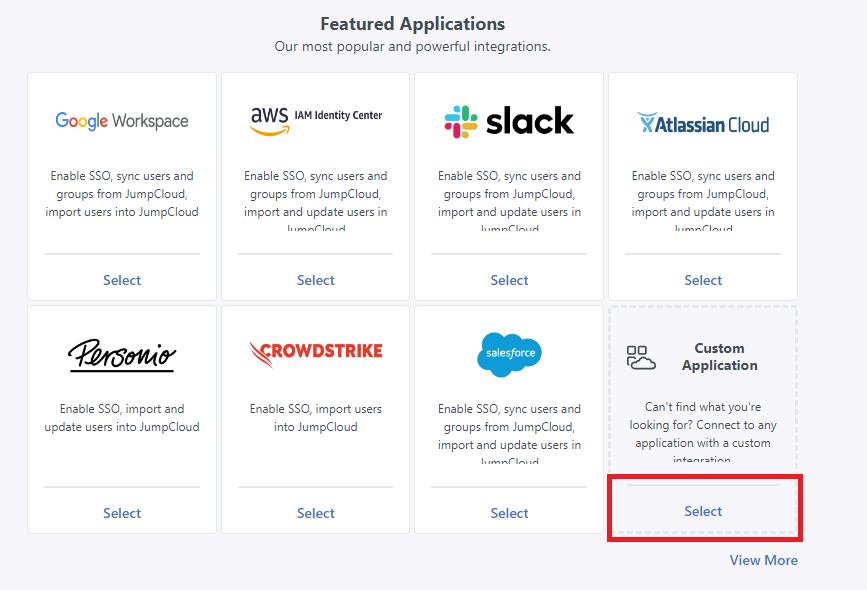Click the Slack card description text
The image size is (867, 590).
[509, 200]
